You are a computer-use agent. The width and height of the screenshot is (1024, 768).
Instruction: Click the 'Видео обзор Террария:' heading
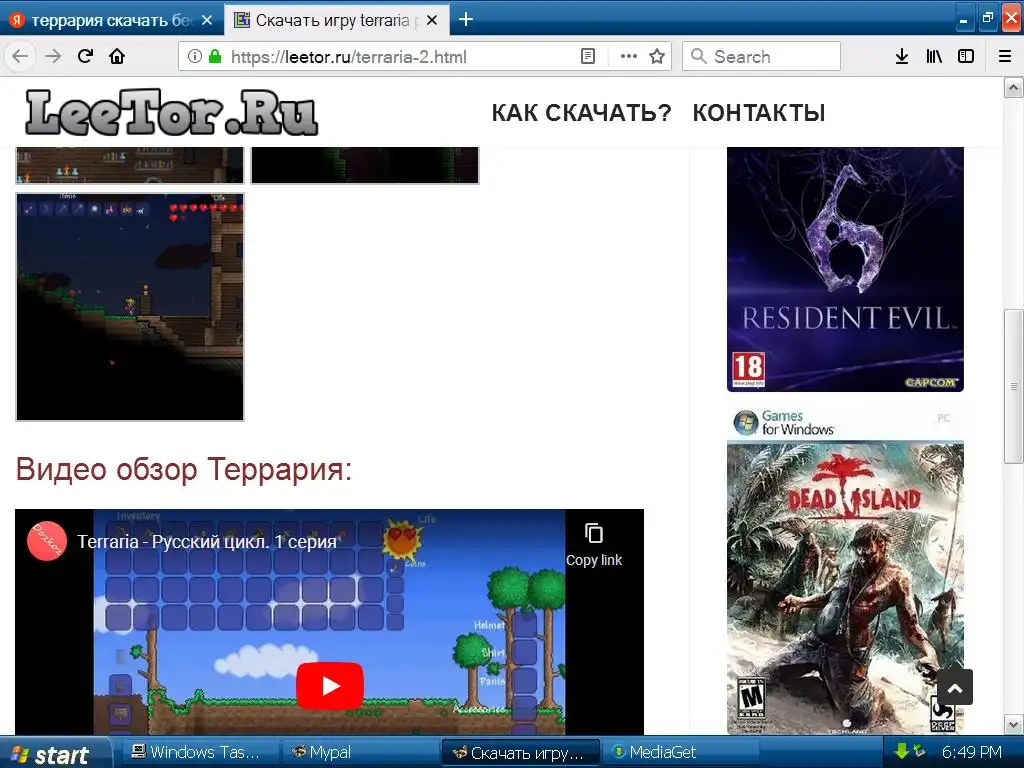pos(184,469)
